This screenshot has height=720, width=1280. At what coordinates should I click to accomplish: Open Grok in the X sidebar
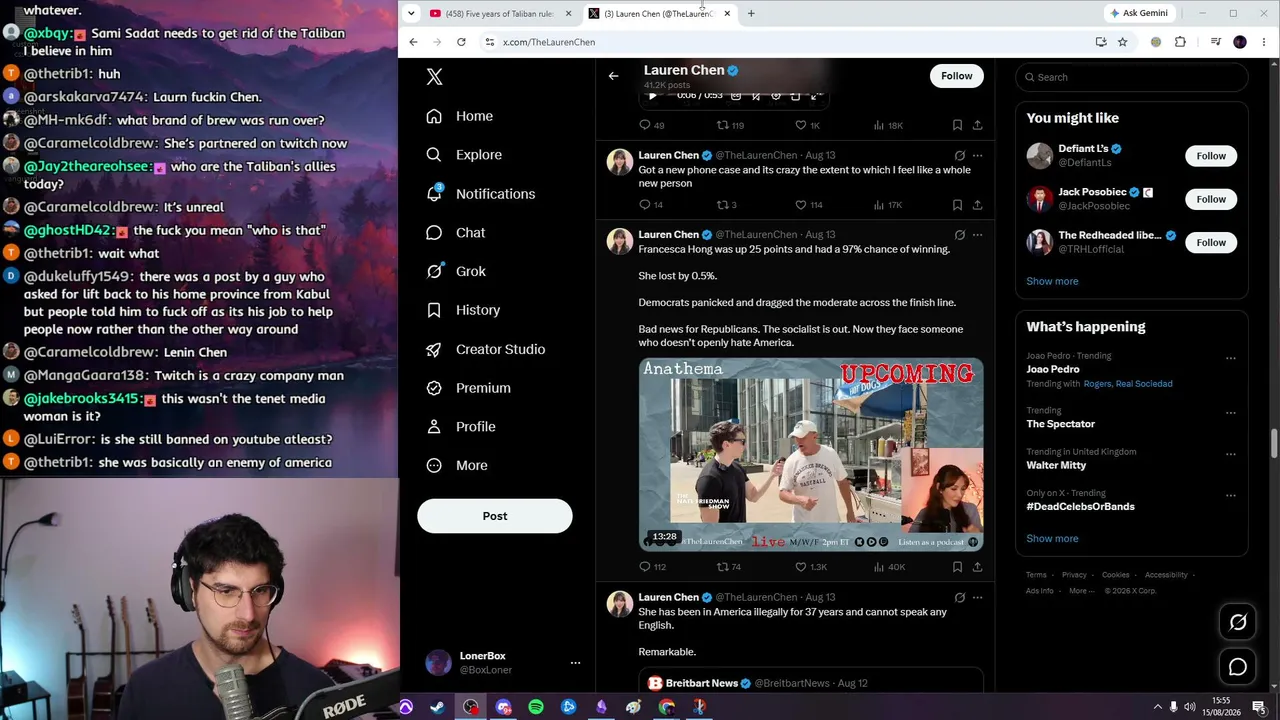pyautogui.click(x=456, y=271)
